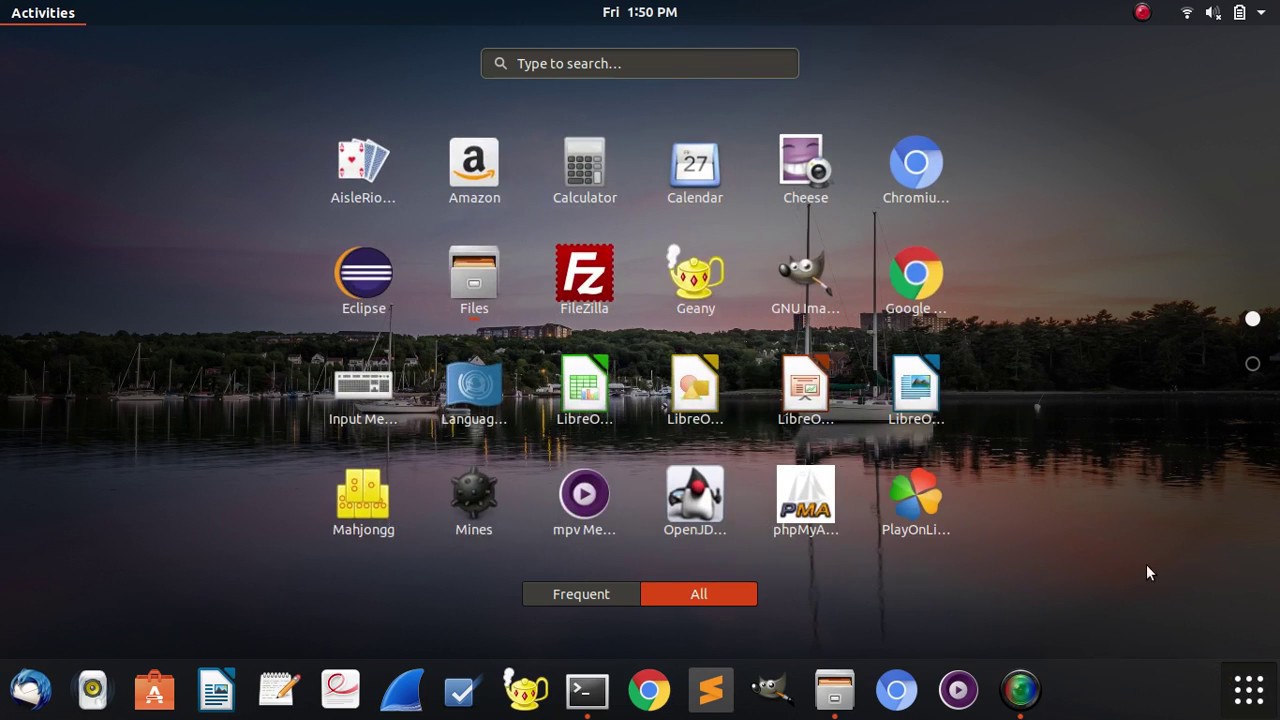Open the Wi-Fi status icon

click(x=1187, y=12)
